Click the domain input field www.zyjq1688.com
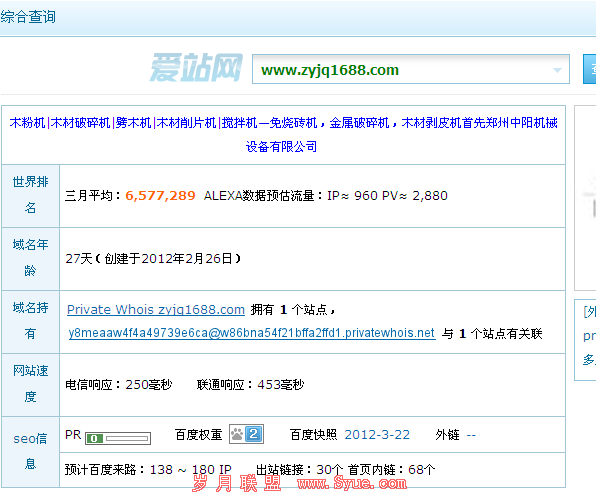This screenshot has height=493, width=596. pos(411,69)
